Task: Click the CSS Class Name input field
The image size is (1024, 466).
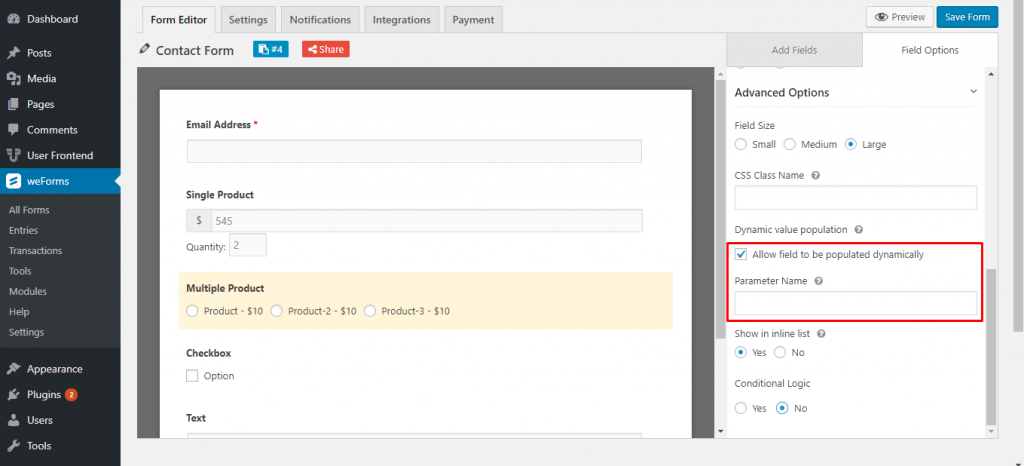Action: point(856,198)
